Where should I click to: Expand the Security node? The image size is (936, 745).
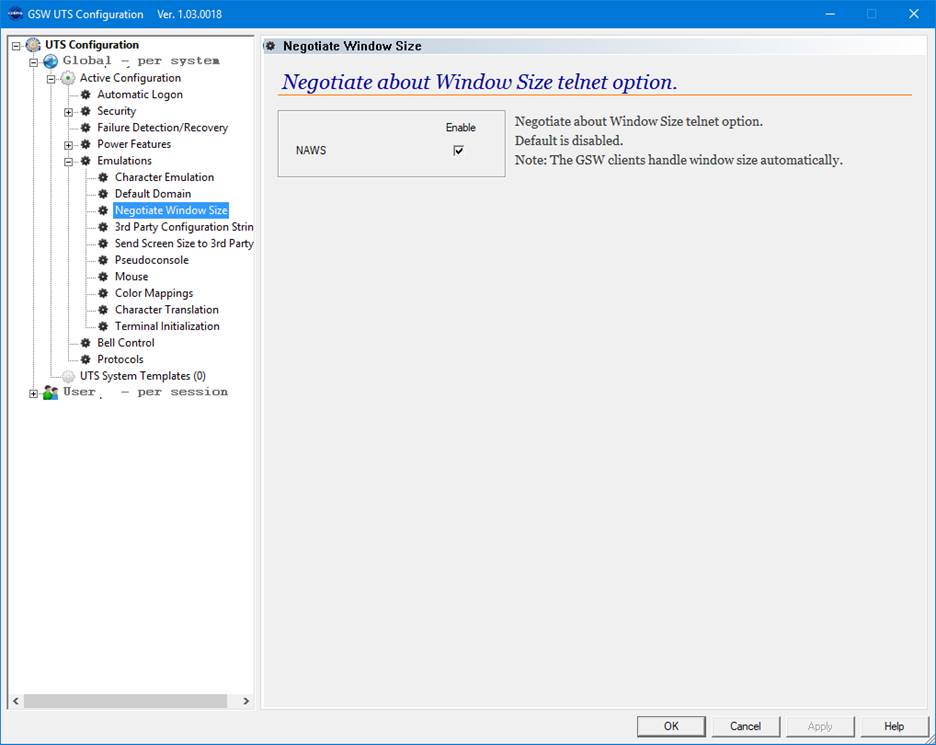tap(69, 112)
